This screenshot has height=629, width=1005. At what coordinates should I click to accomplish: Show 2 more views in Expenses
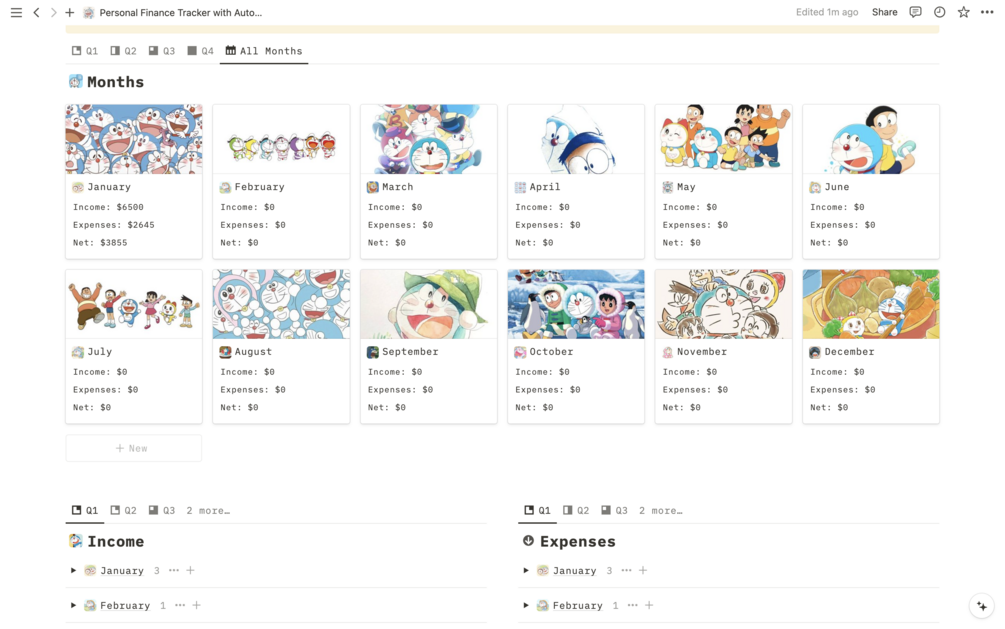pos(661,510)
